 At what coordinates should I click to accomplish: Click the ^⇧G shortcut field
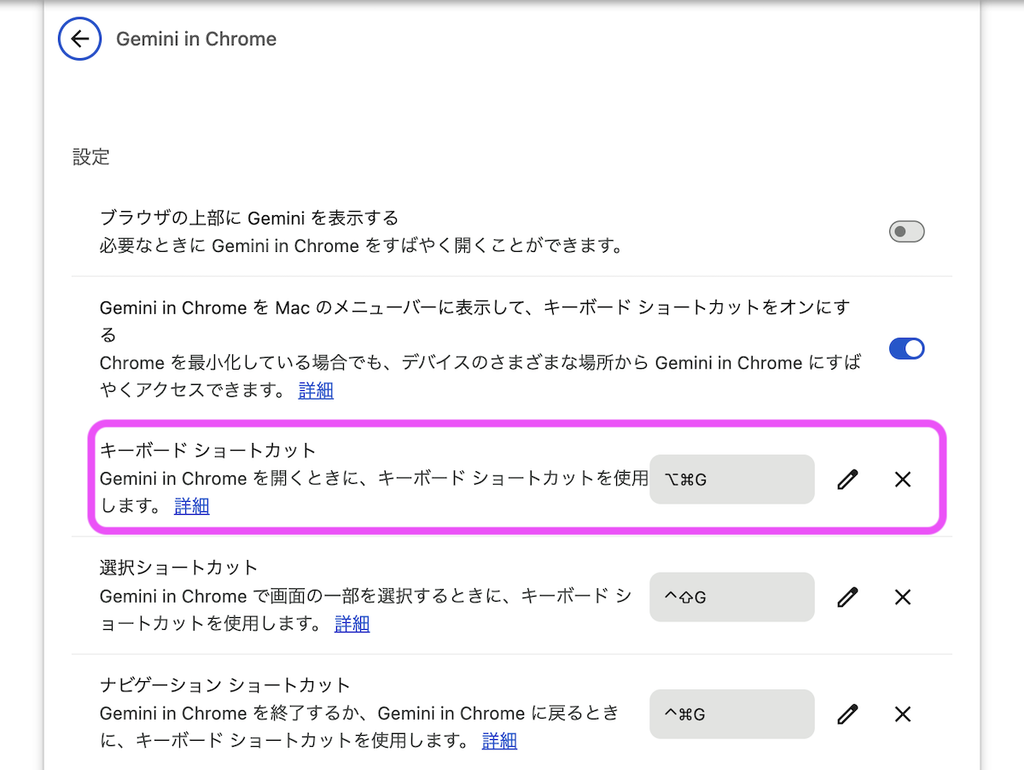click(732, 597)
